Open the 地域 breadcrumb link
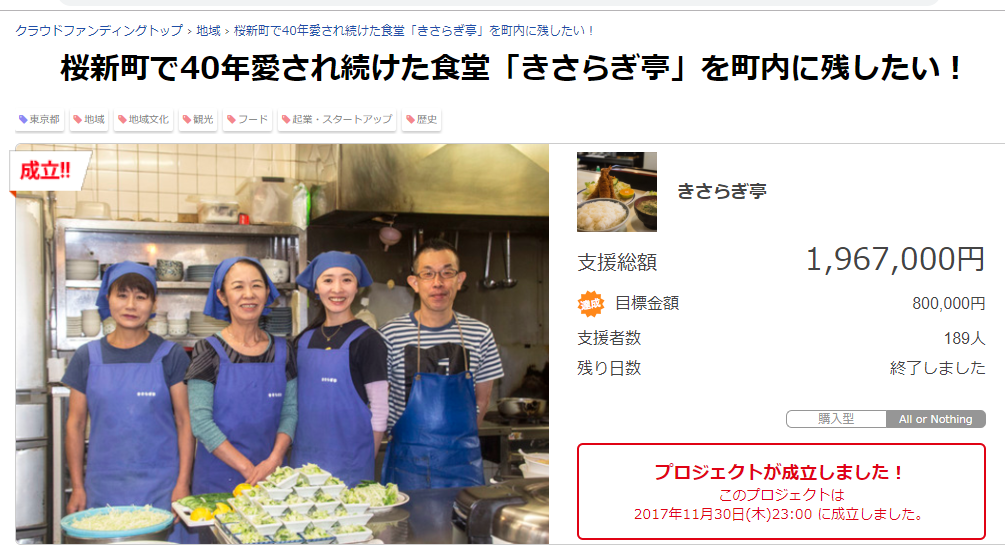 pos(208,31)
